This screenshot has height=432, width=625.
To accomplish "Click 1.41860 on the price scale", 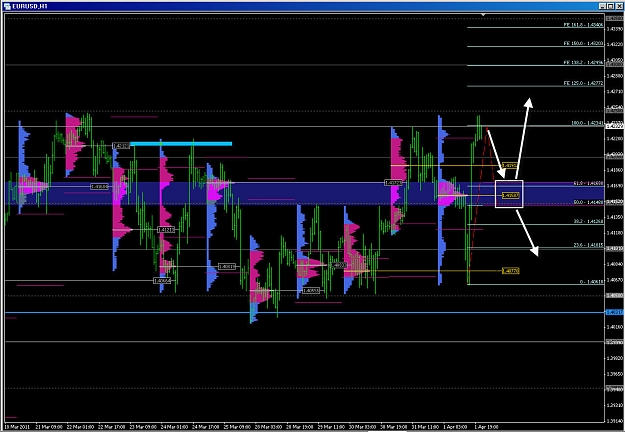I will (615, 170).
